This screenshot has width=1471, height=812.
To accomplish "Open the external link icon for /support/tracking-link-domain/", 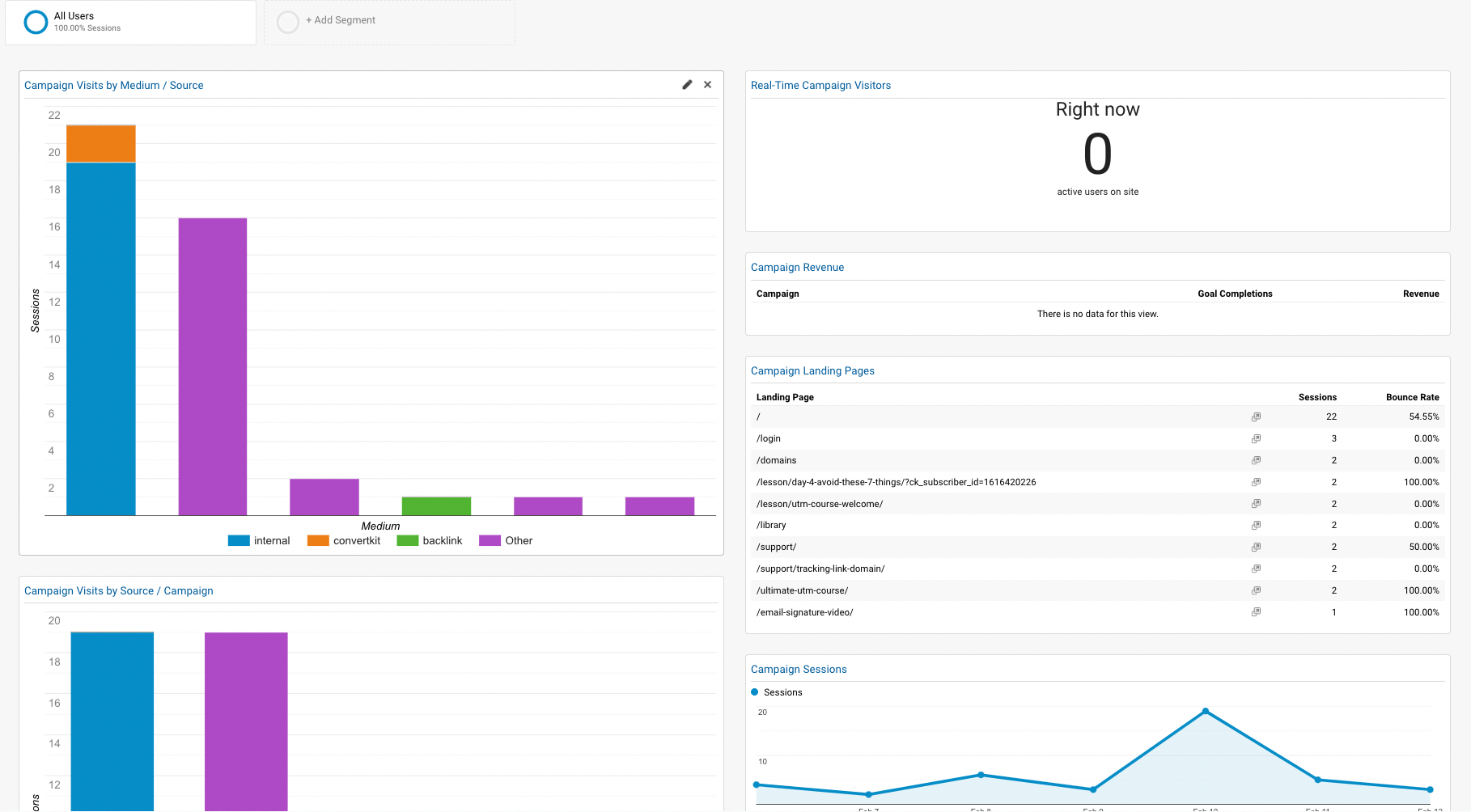I will [x=1256, y=569].
